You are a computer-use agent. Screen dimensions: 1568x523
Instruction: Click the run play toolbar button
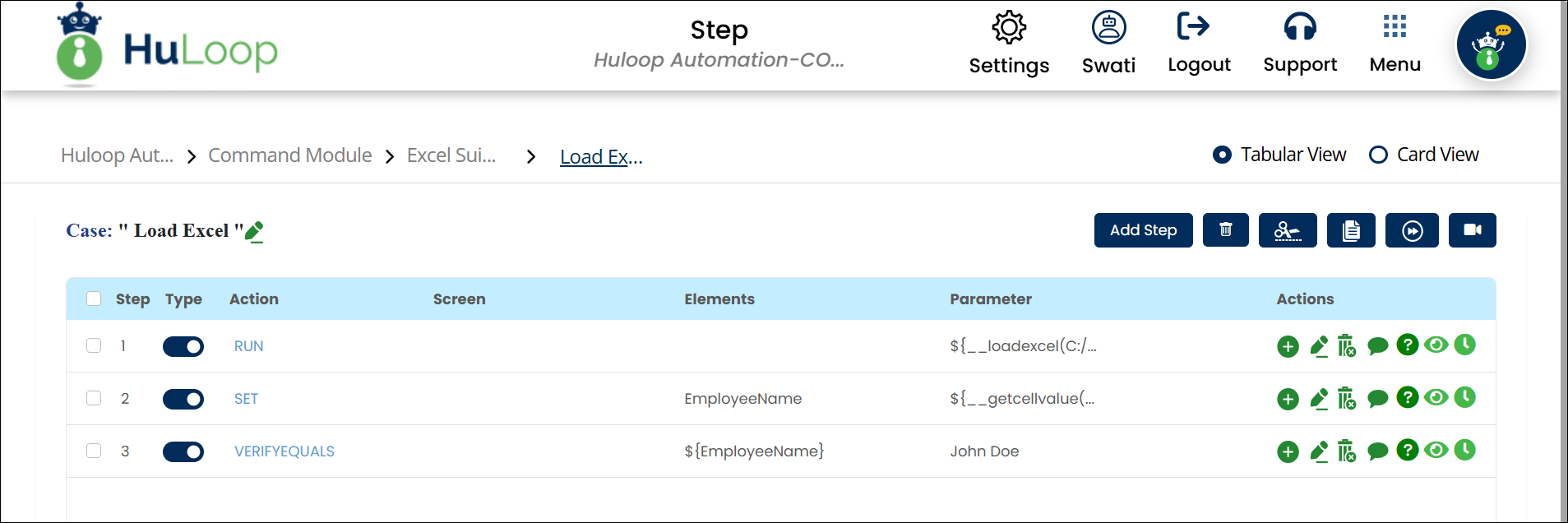1412,230
